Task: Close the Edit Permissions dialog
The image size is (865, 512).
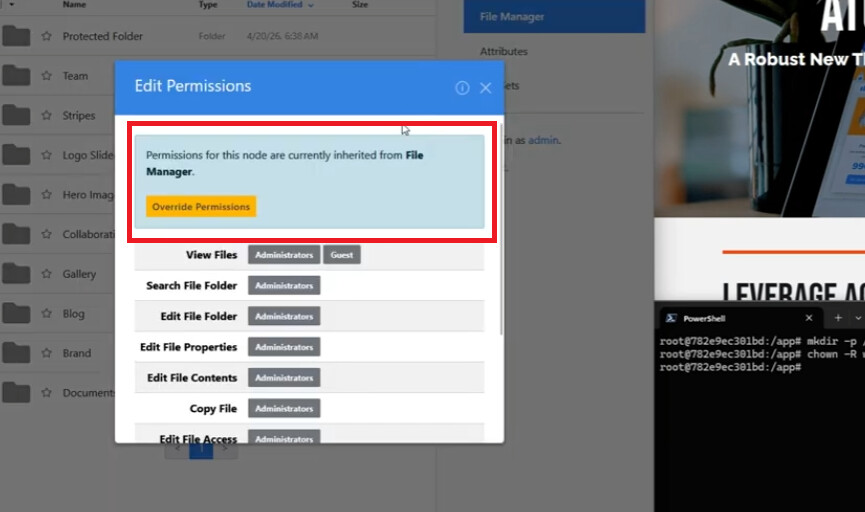Action: click(x=485, y=88)
